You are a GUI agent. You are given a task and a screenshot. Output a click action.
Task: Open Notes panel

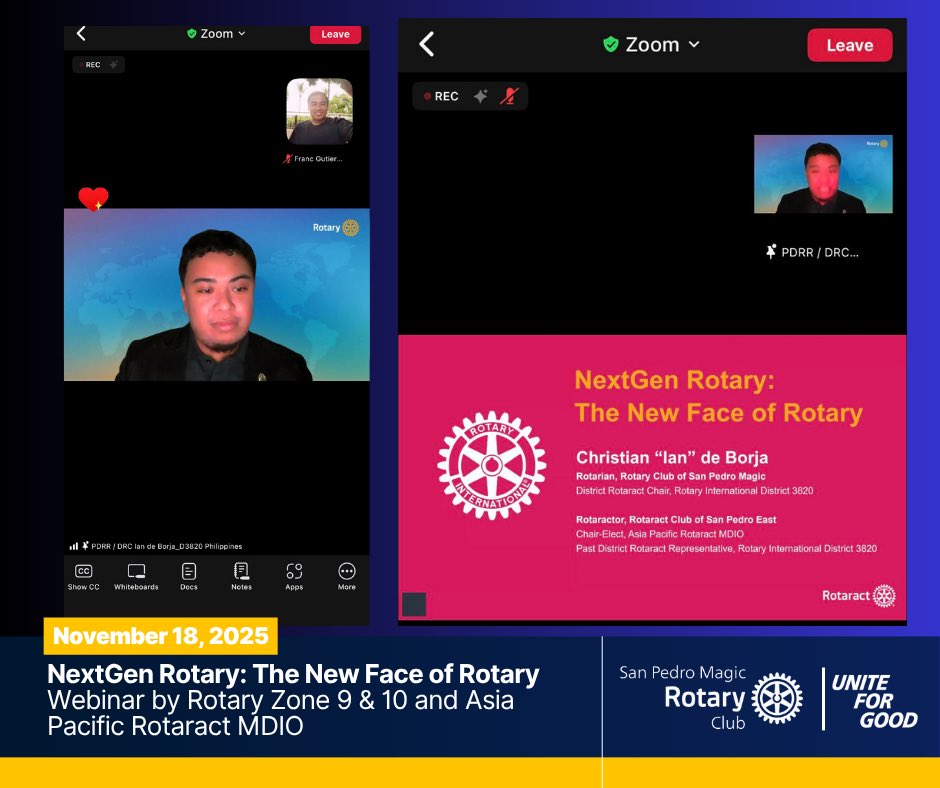pyautogui.click(x=242, y=577)
